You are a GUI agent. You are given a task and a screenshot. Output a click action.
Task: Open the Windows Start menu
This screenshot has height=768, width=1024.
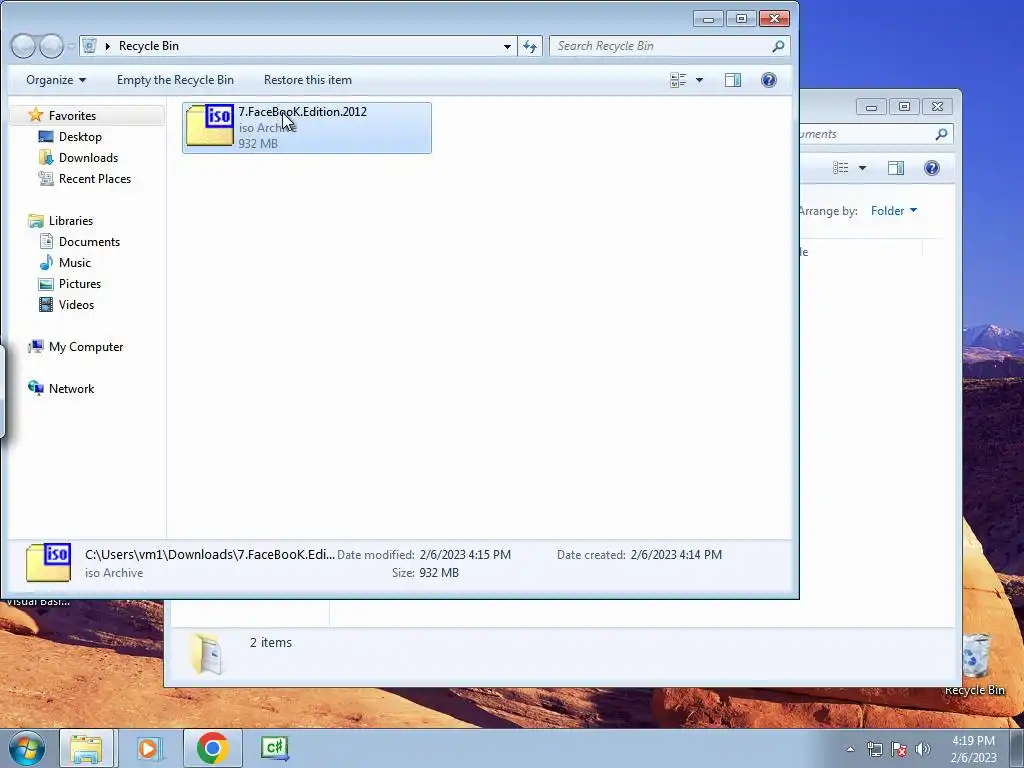(x=26, y=748)
